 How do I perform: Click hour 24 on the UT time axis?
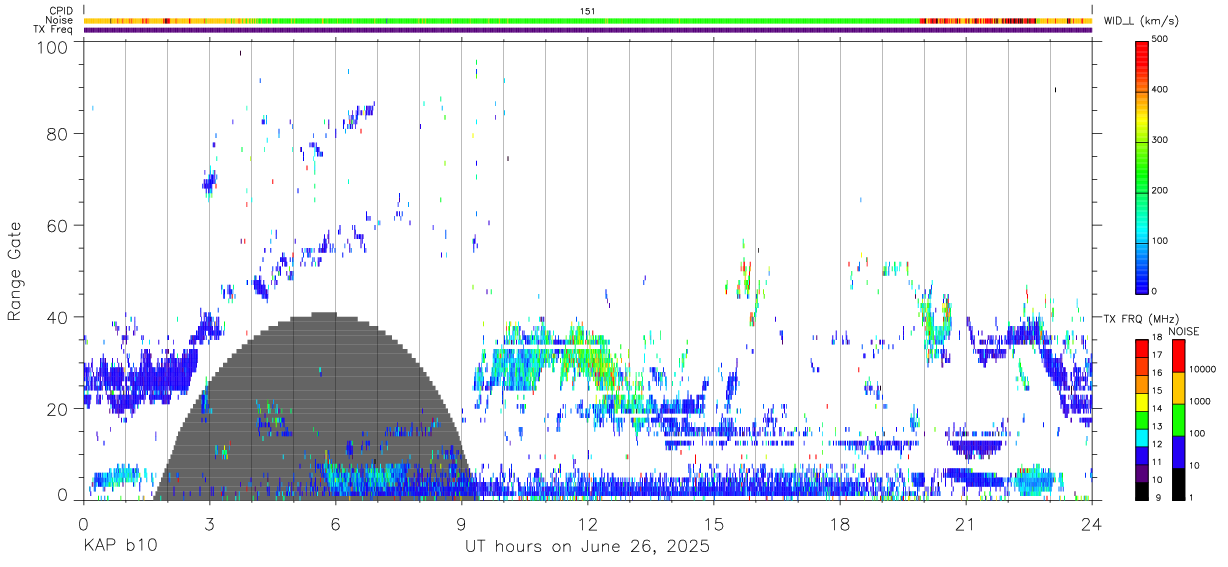point(1092,524)
